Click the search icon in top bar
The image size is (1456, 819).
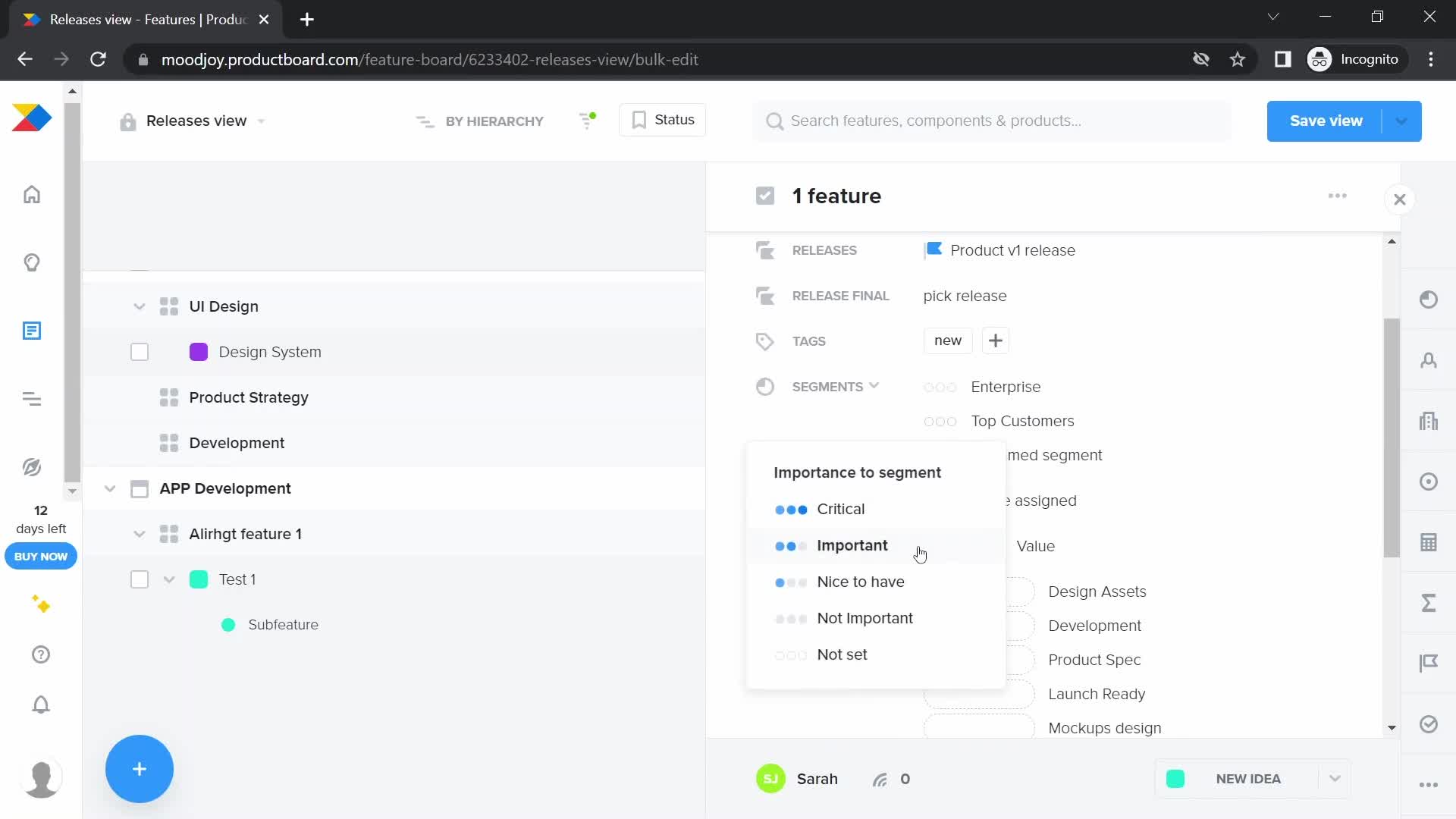[x=776, y=121]
